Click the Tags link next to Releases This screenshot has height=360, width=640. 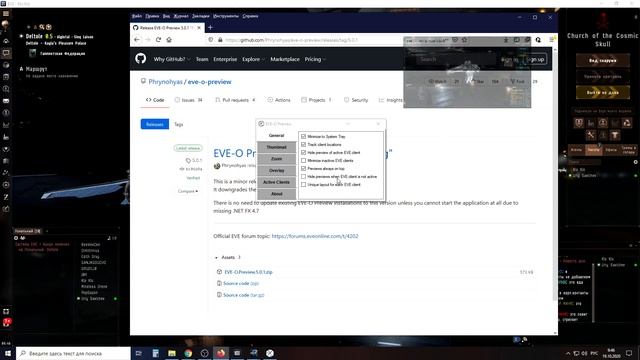[x=179, y=124]
